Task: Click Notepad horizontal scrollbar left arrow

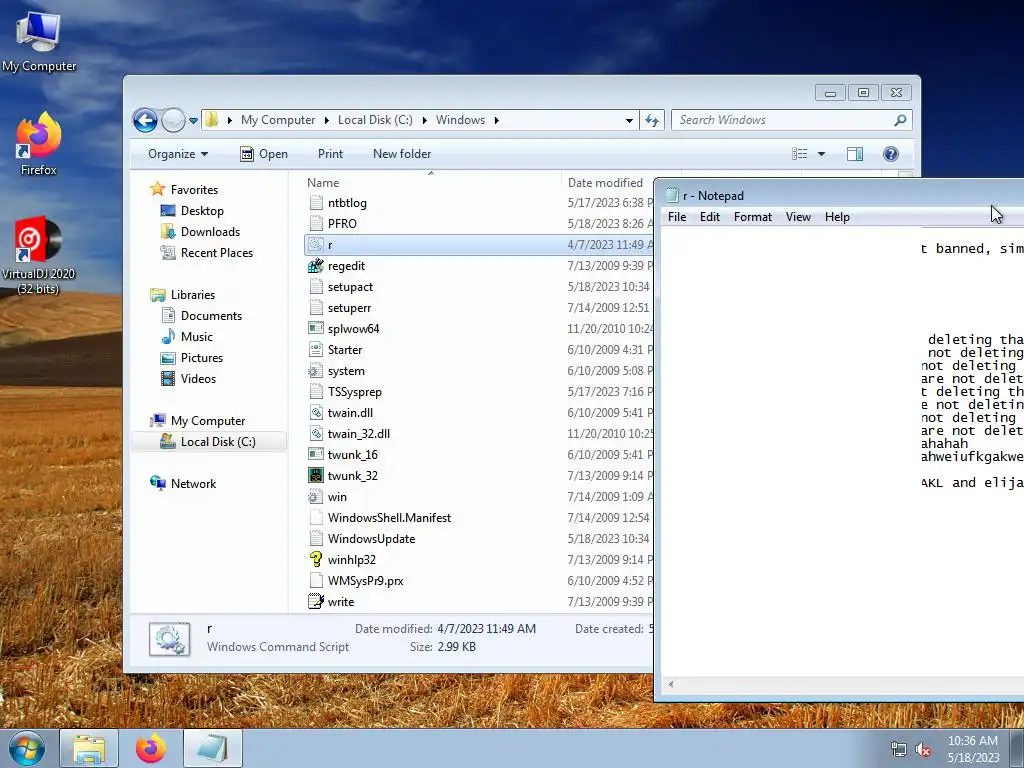Action: coord(671,684)
